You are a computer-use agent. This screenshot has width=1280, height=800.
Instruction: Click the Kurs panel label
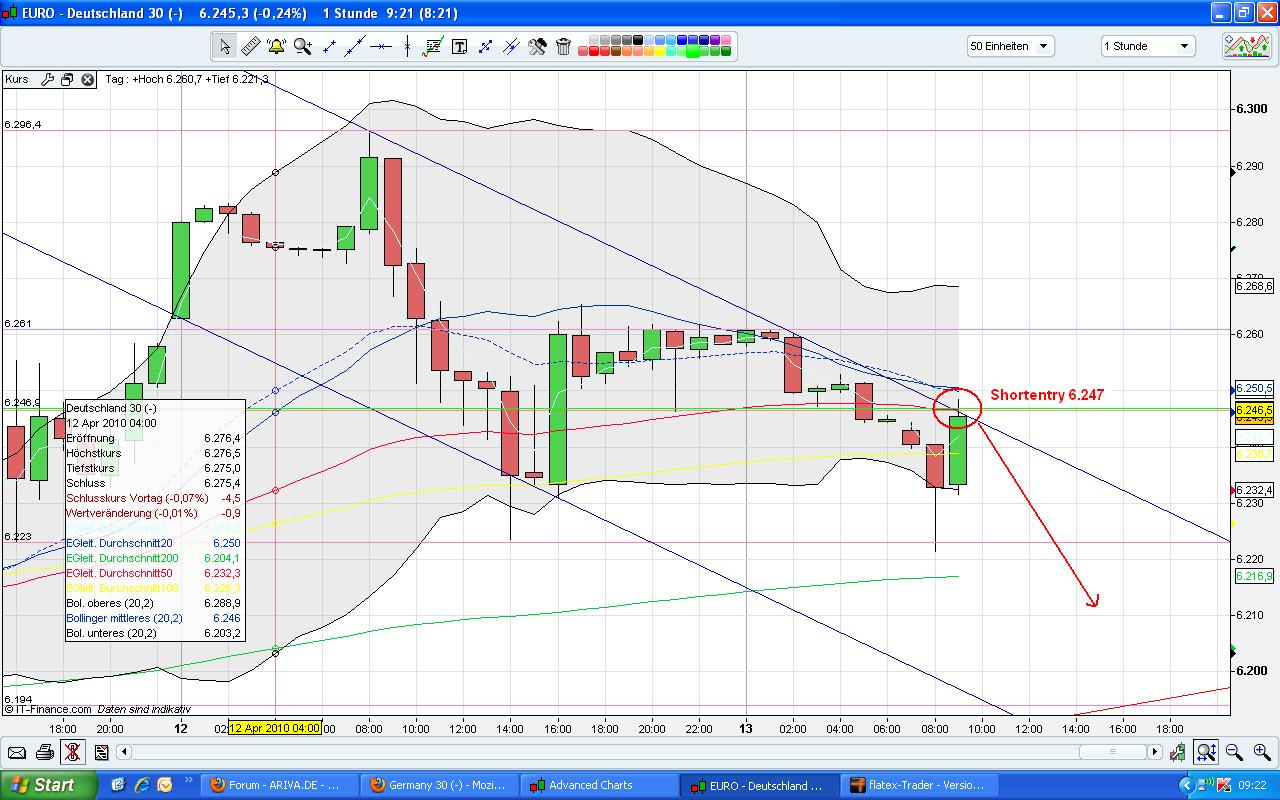[17, 79]
